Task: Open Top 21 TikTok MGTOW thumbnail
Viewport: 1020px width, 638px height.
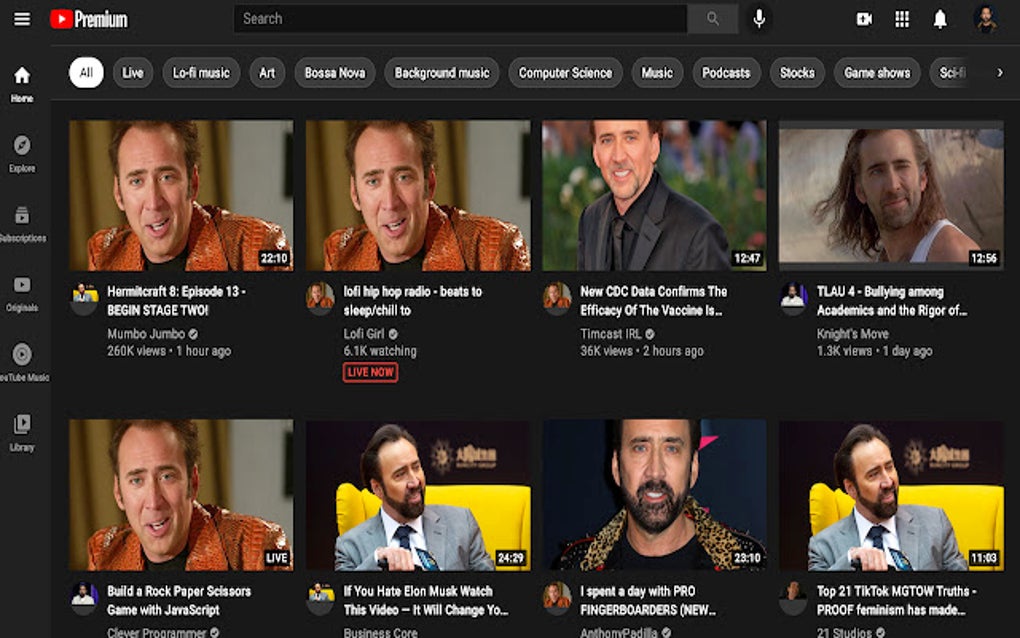Action: tap(891, 495)
